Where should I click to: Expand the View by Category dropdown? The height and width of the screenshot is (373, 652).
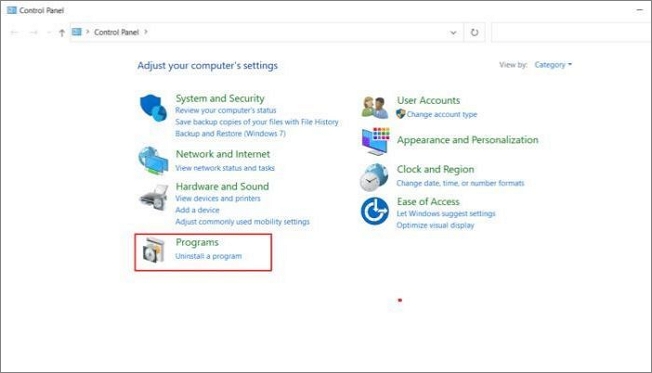tap(553, 64)
